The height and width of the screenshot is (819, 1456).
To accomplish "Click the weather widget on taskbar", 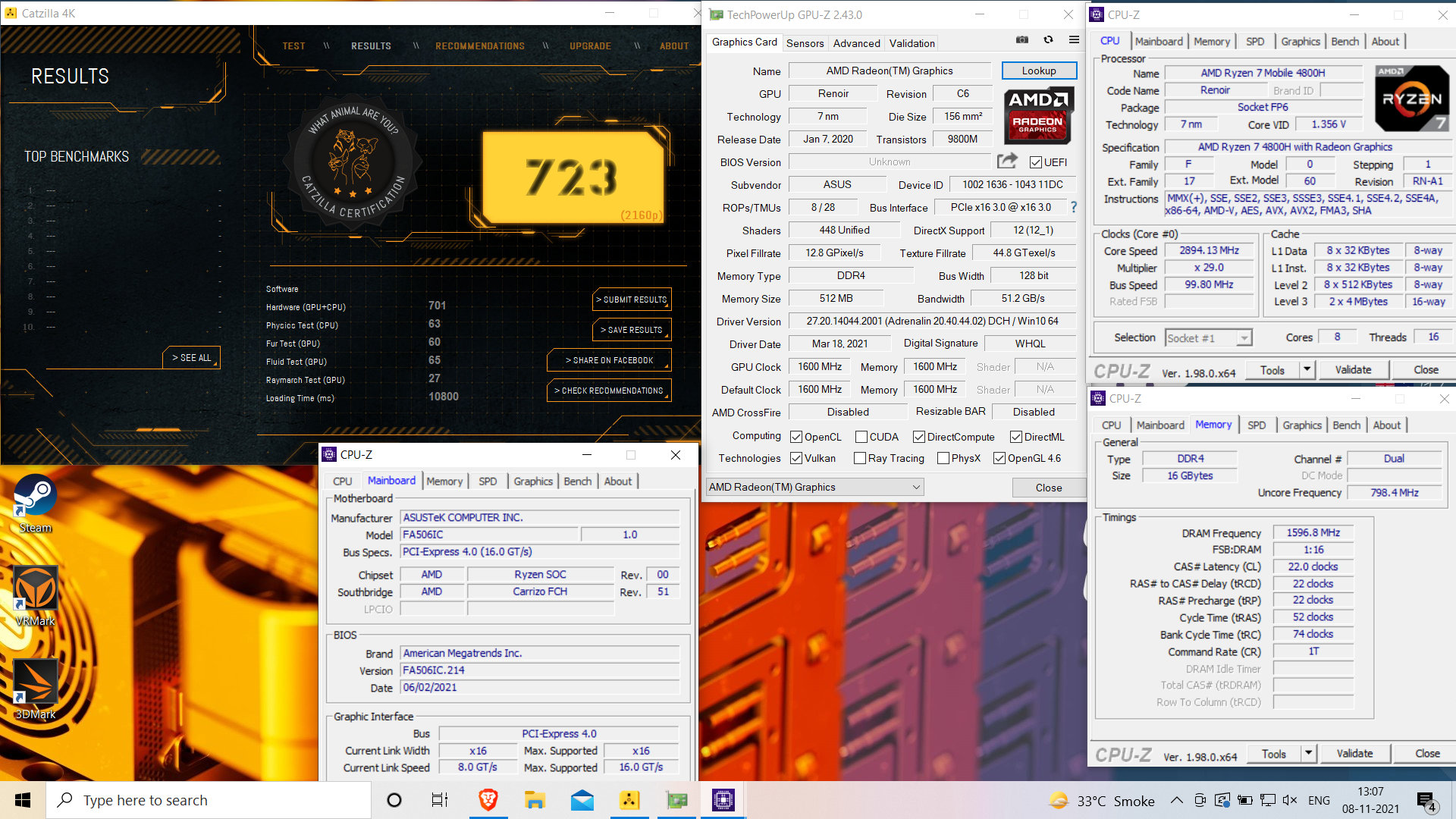I will click(x=1102, y=801).
